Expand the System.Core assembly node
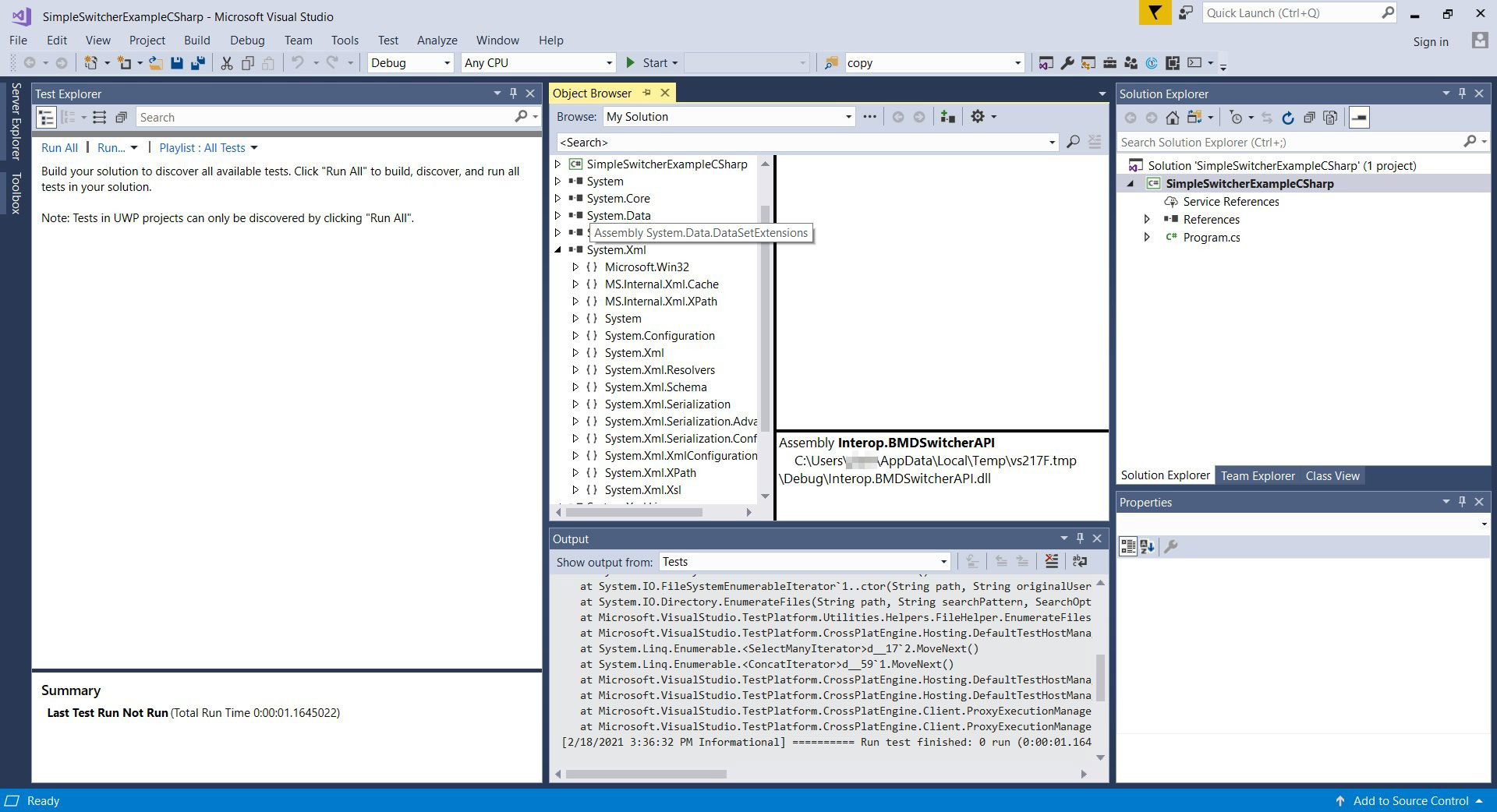The width and height of the screenshot is (1497, 812). pos(557,199)
